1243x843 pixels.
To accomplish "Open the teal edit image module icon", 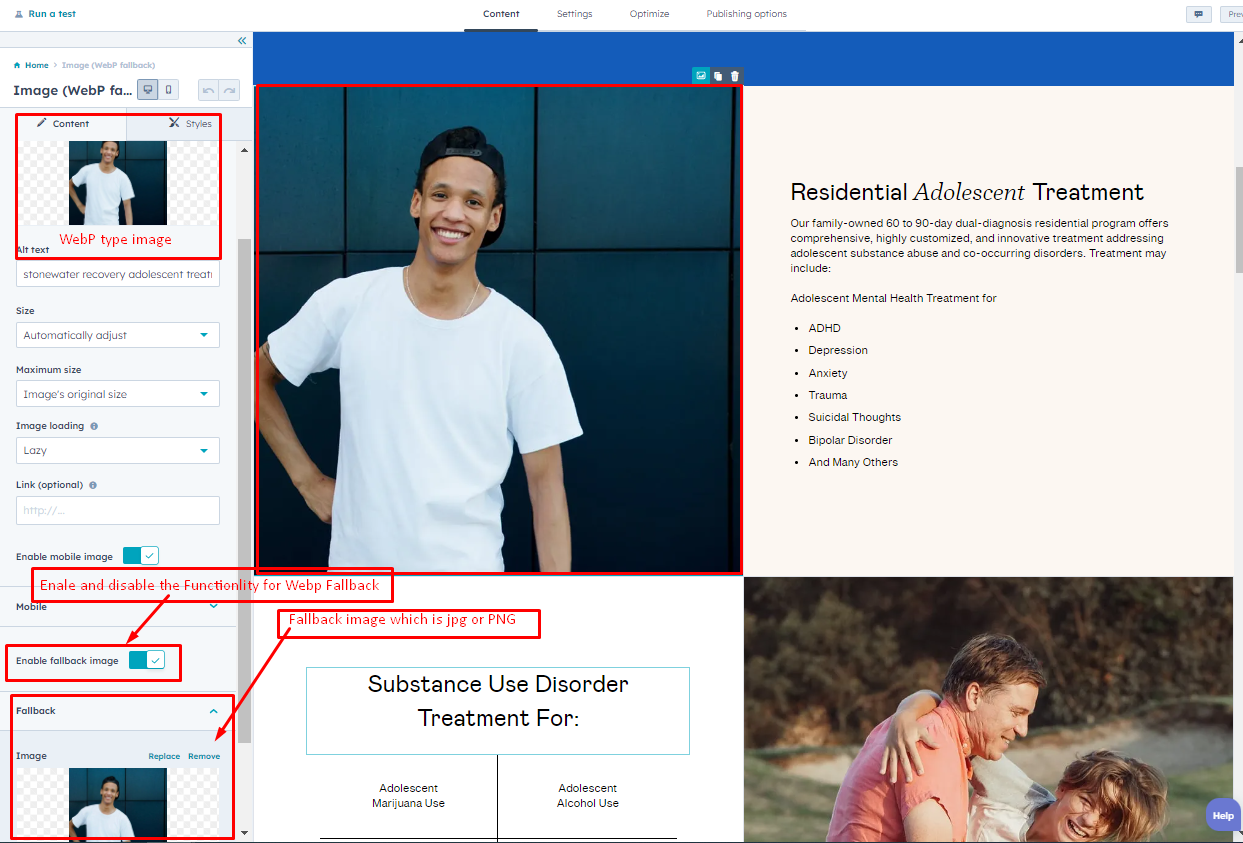I will point(700,75).
